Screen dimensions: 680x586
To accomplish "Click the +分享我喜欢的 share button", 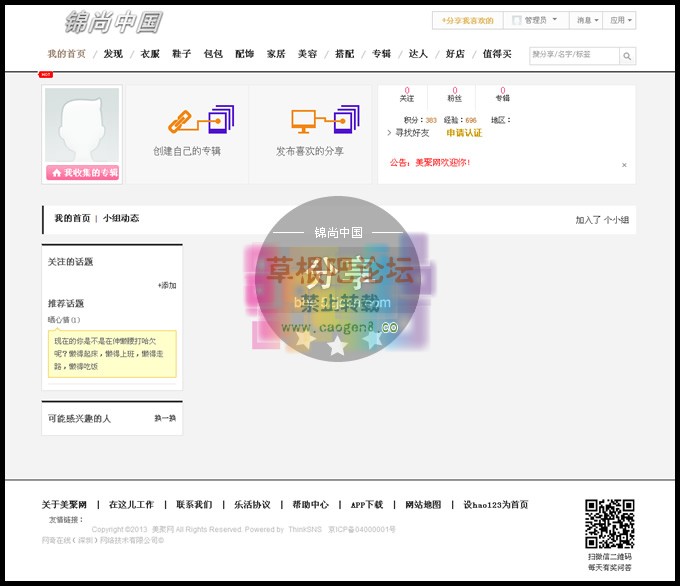I will [x=467, y=20].
